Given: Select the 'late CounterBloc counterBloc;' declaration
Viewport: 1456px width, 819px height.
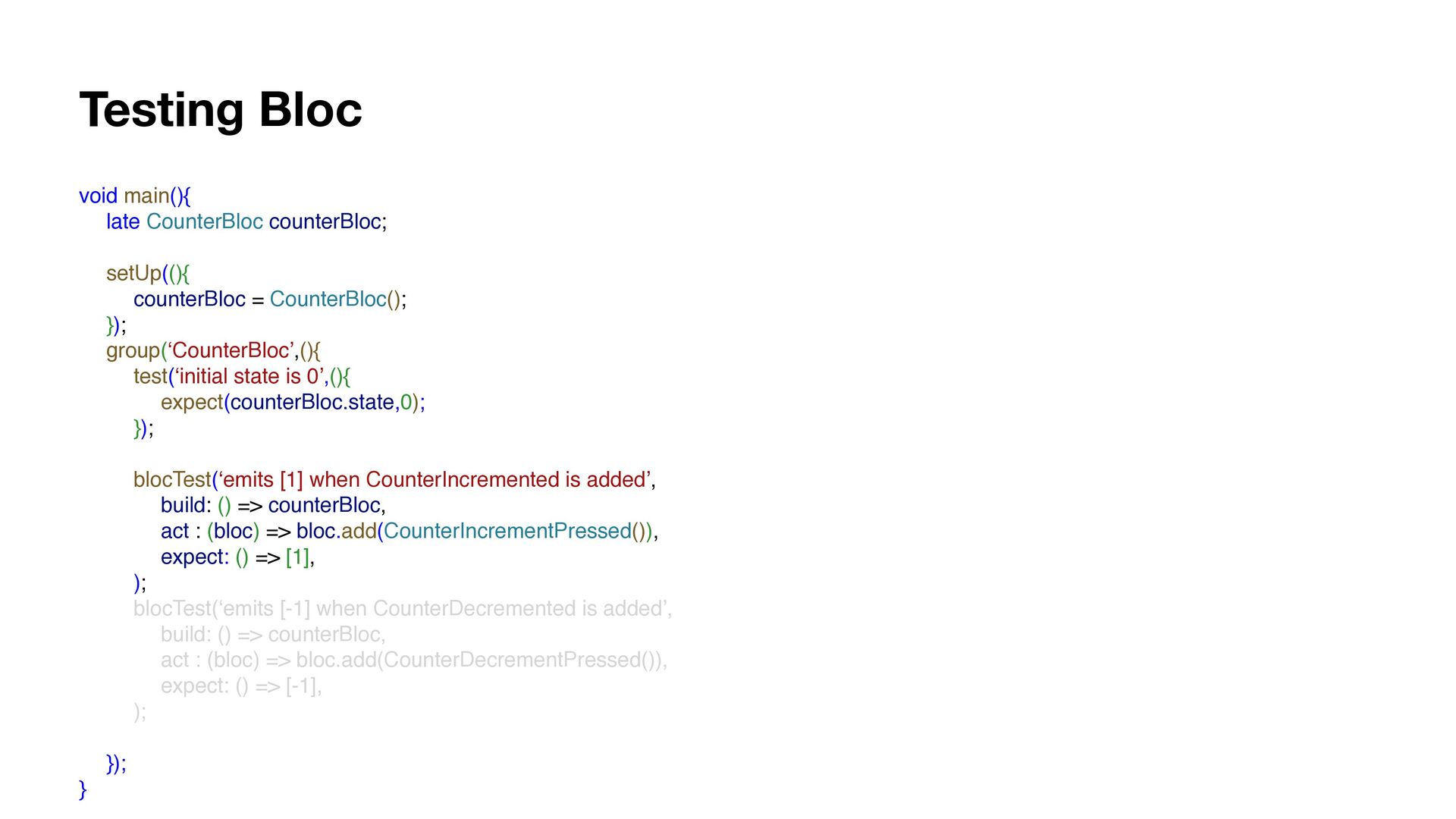Looking at the screenshot, I should [x=246, y=221].
